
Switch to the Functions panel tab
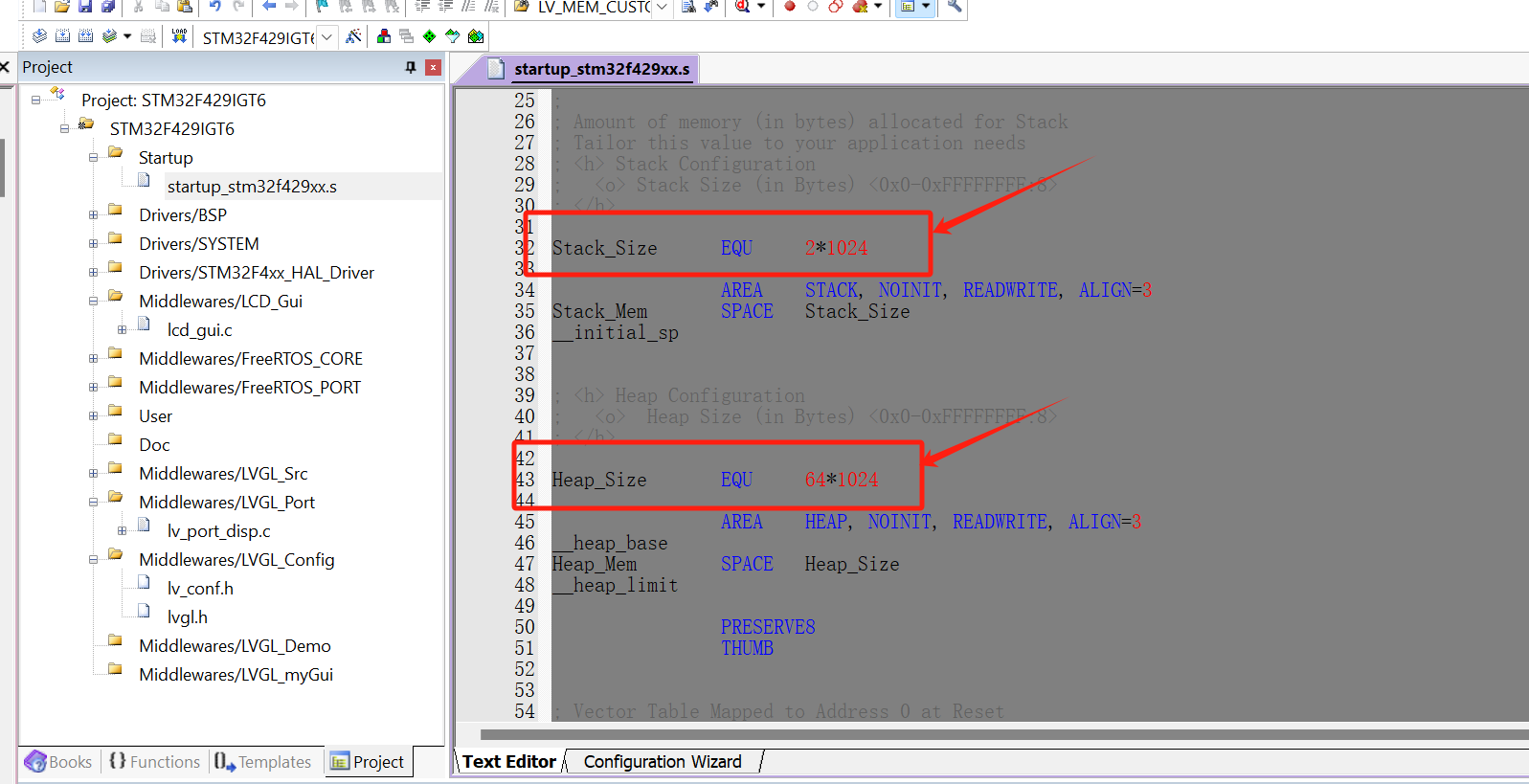[x=154, y=762]
